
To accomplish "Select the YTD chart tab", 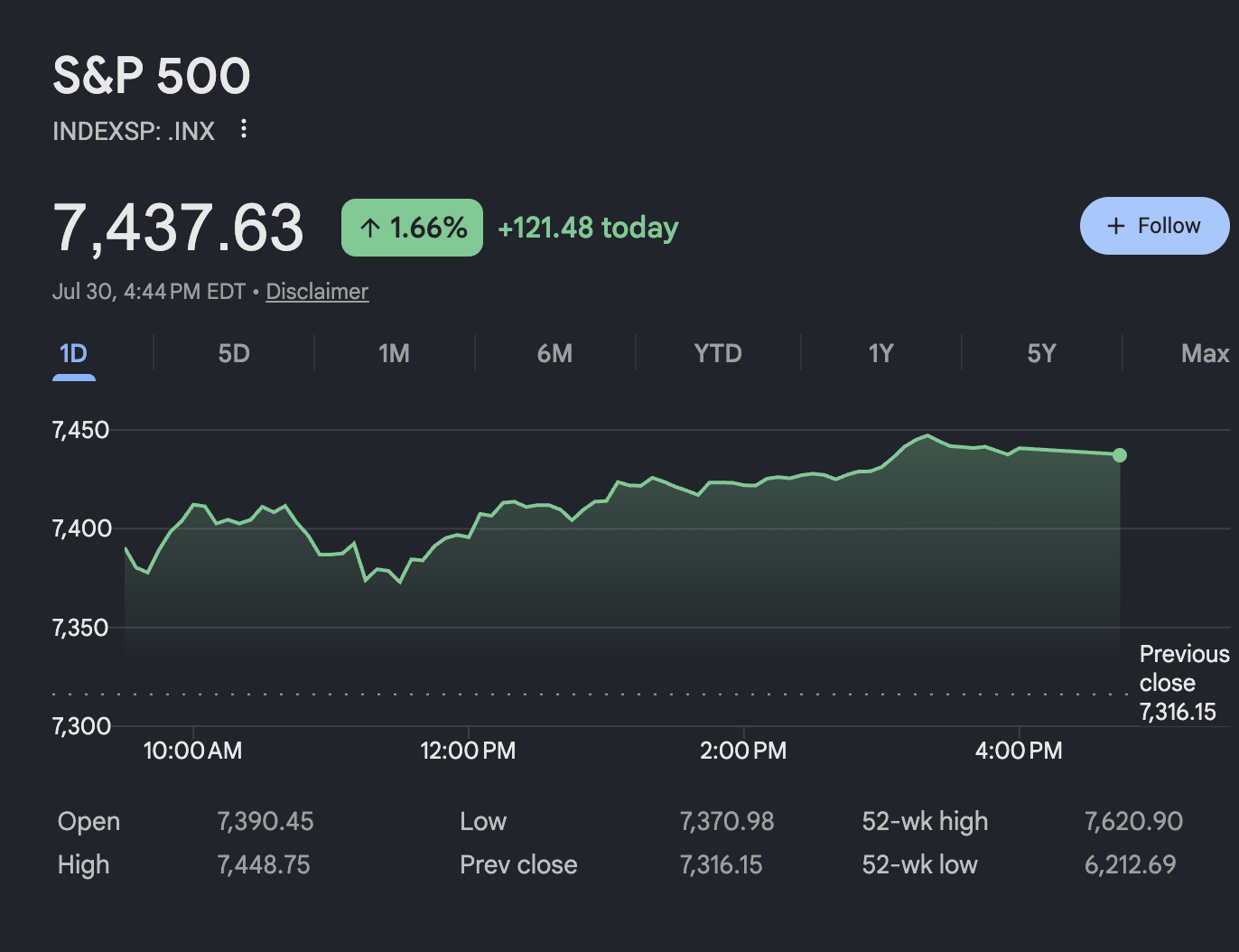I will pyautogui.click(x=718, y=353).
